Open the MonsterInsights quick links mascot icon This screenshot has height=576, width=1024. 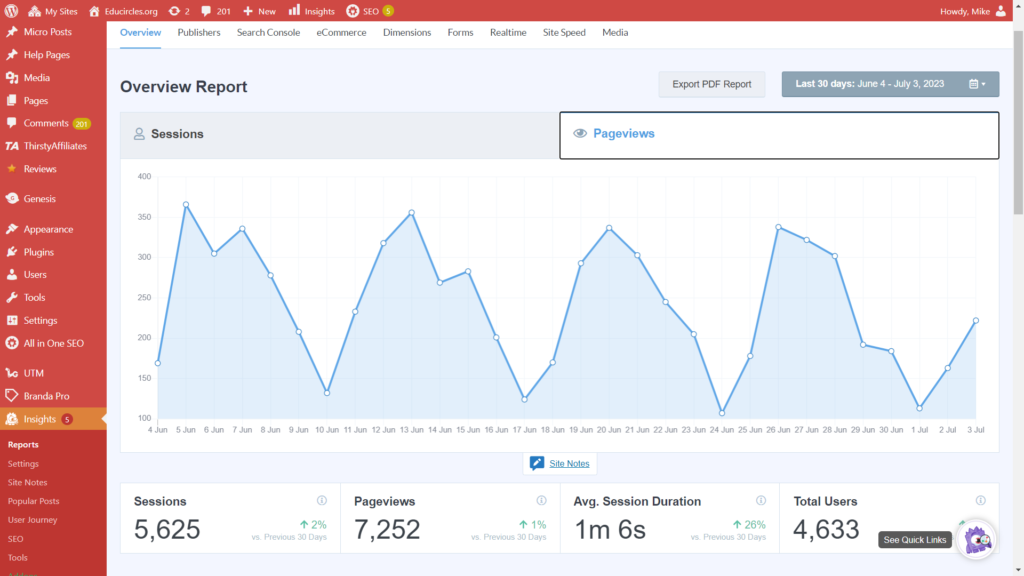[x=975, y=539]
